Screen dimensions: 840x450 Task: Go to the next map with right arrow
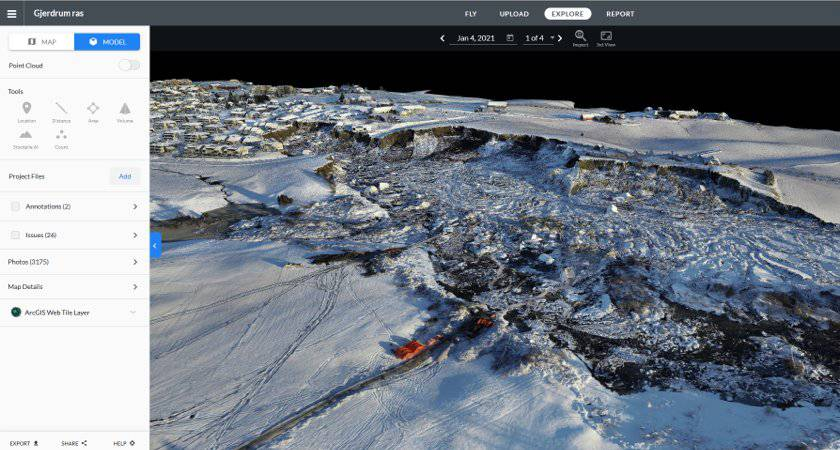coord(560,38)
